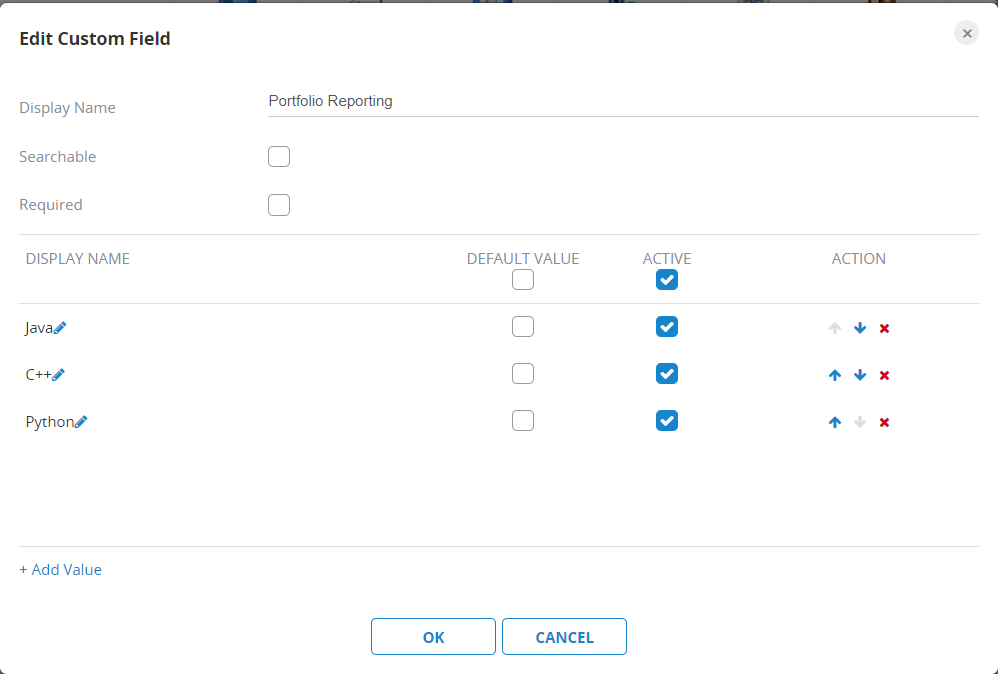The height and width of the screenshot is (674, 998).
Task: Remove the C++ value with red X
Action: coord(884,375)
